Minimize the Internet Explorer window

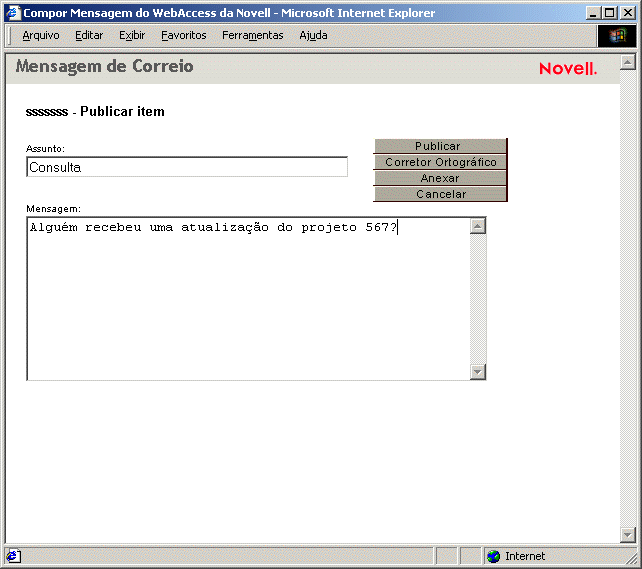[593, 13]
